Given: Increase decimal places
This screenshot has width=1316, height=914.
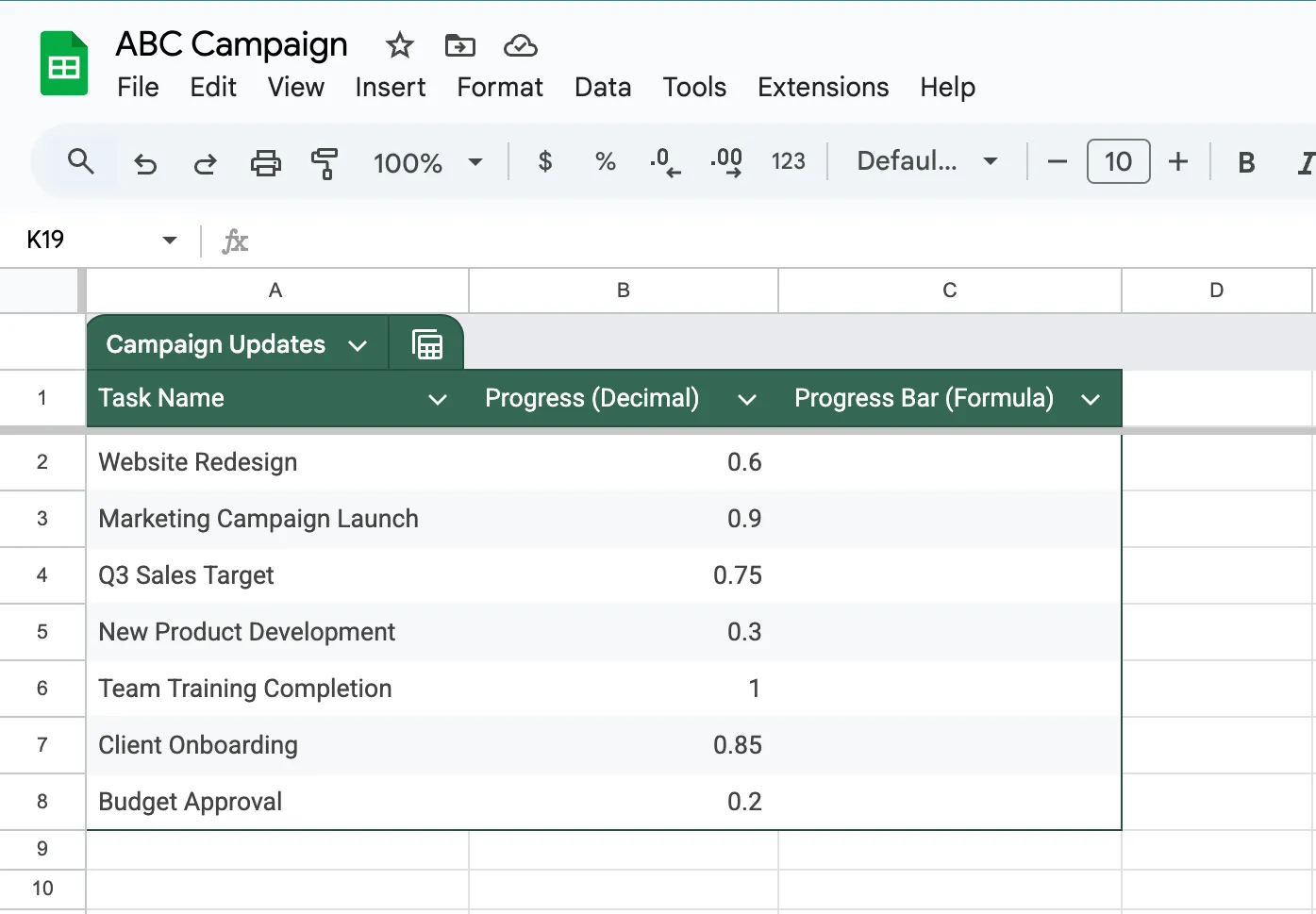Looking at the screenshot, I should 726,162.
